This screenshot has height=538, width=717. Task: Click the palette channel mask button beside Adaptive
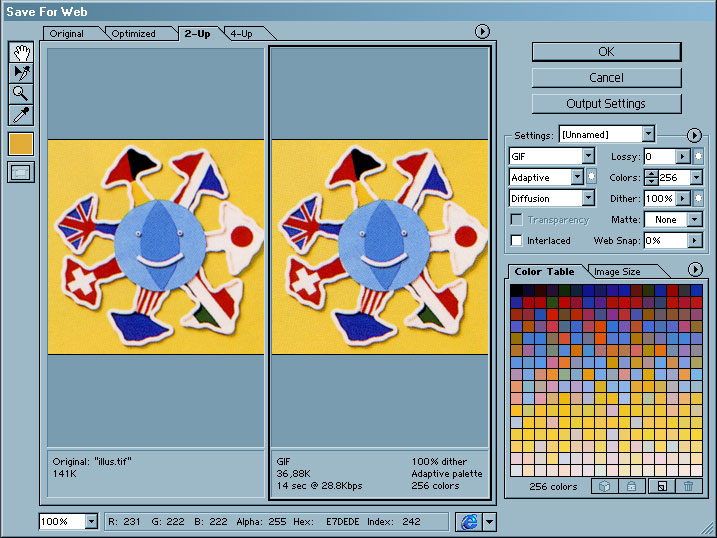tap(591, 177)
